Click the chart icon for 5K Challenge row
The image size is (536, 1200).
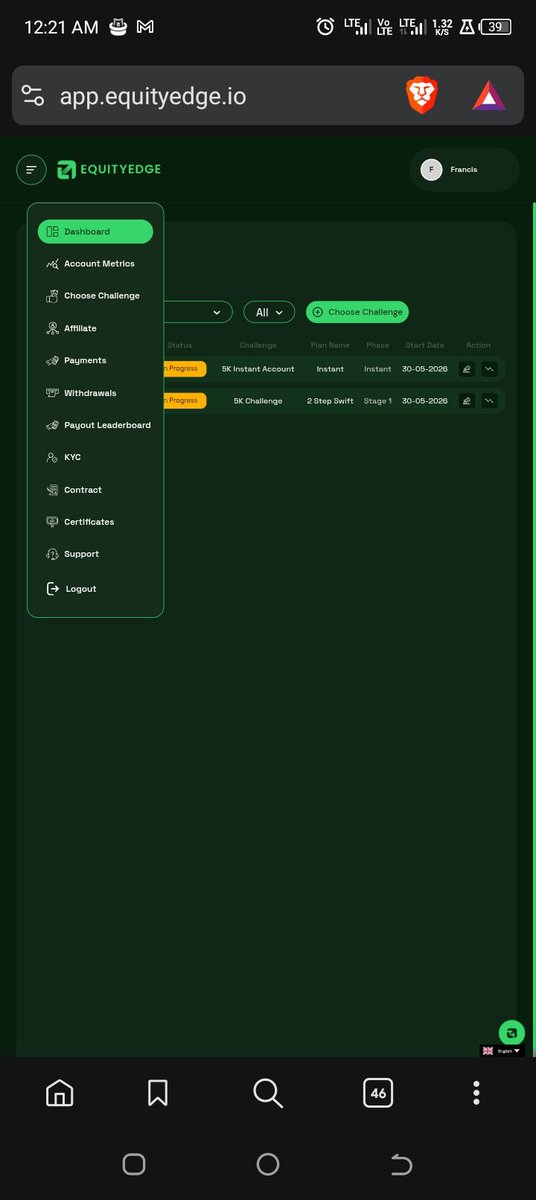tap(489, 401)
